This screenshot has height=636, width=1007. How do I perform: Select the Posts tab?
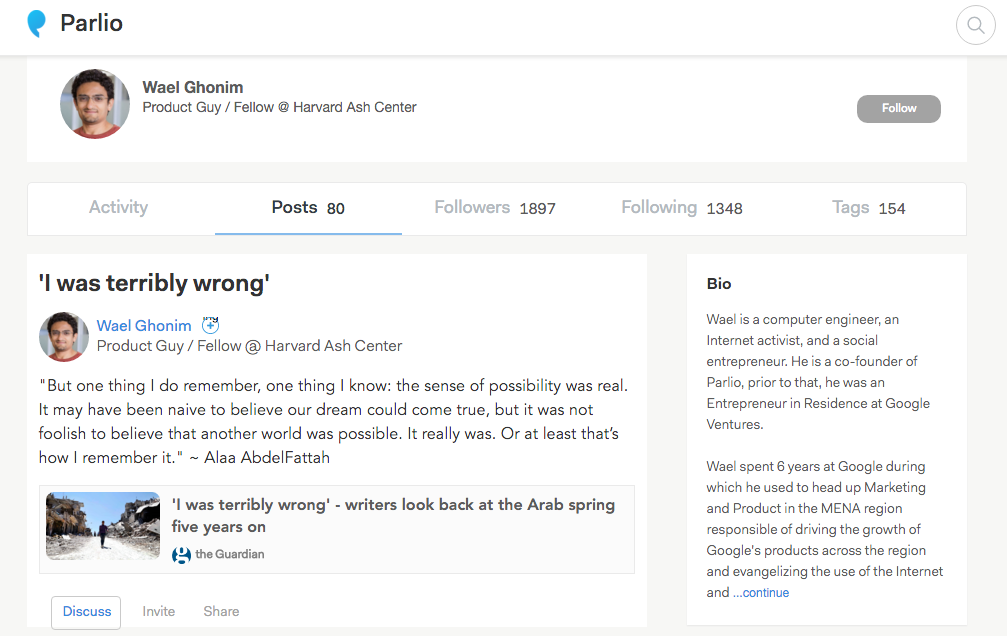308,208
